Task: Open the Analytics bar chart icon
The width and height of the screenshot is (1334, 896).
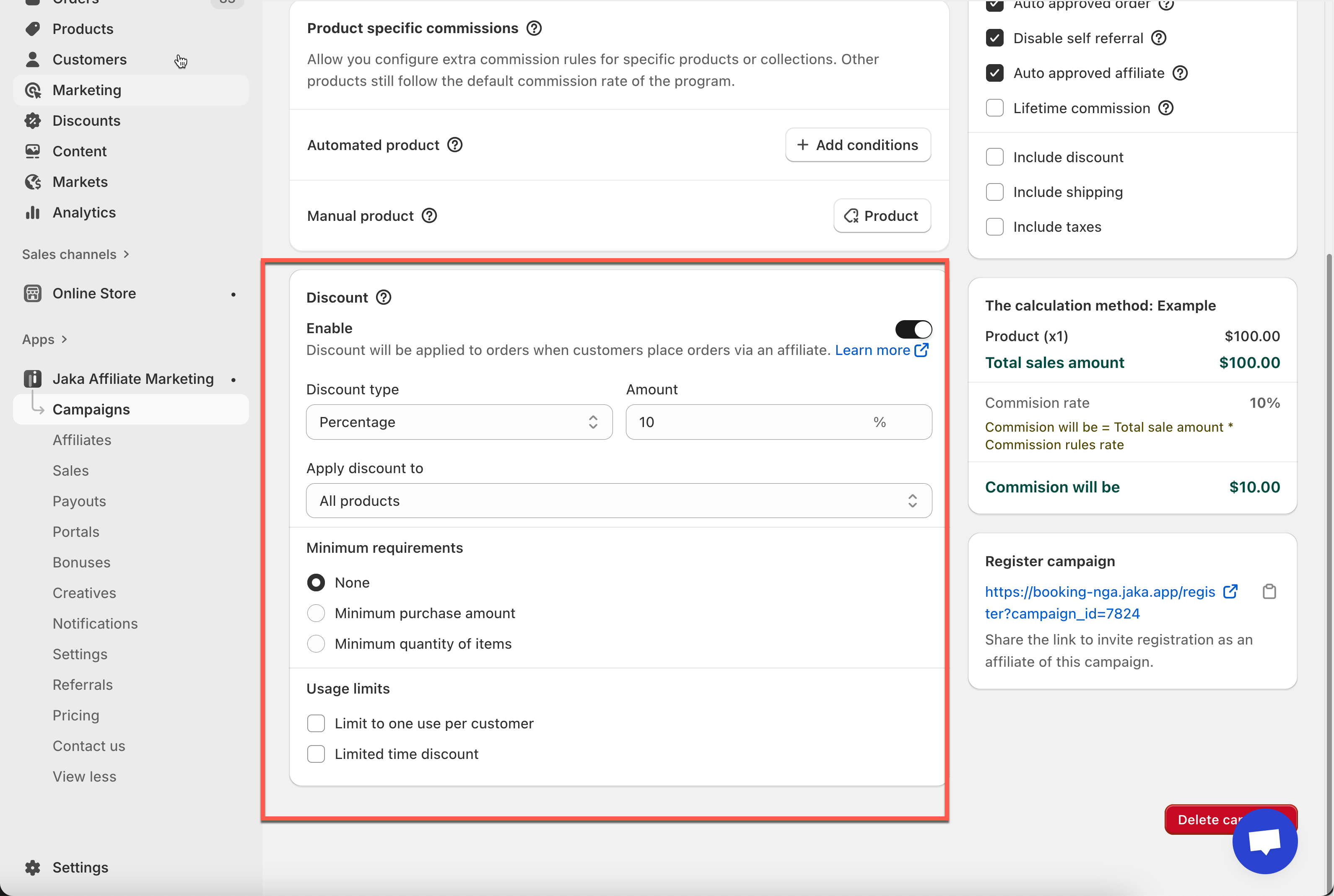Action: click(x=33, y=212)
